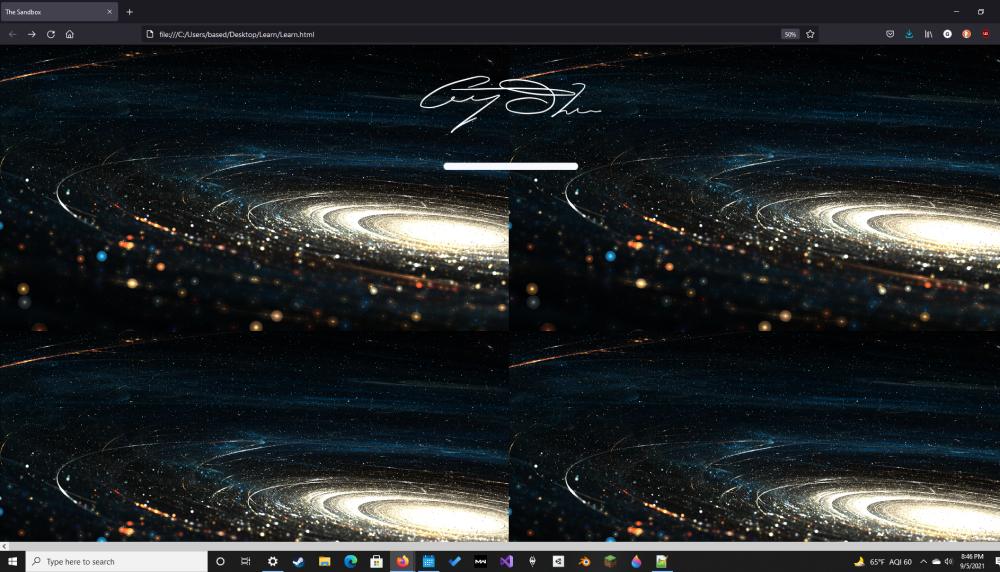This screenshot has height=572, width=1000.
Task: Expand hidden system tray icons chevron
Action: pyautogui.click(x=923, y=561)
